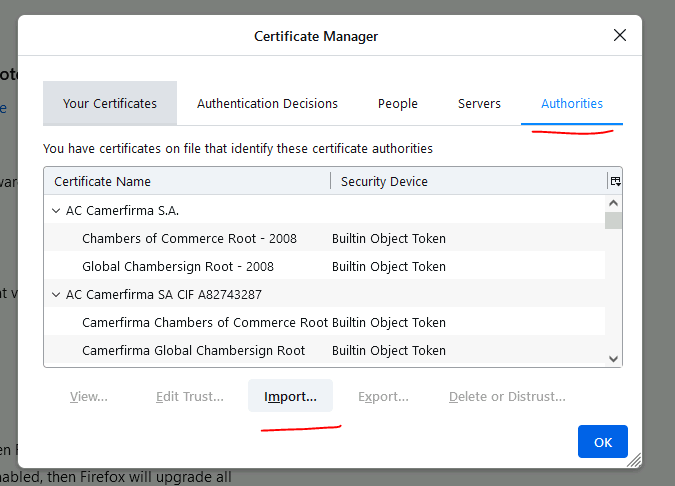The image size is (675, 486).
Task: Select Global Chambersign Root - 2008 certificate
Action: (x=178, y=267)
